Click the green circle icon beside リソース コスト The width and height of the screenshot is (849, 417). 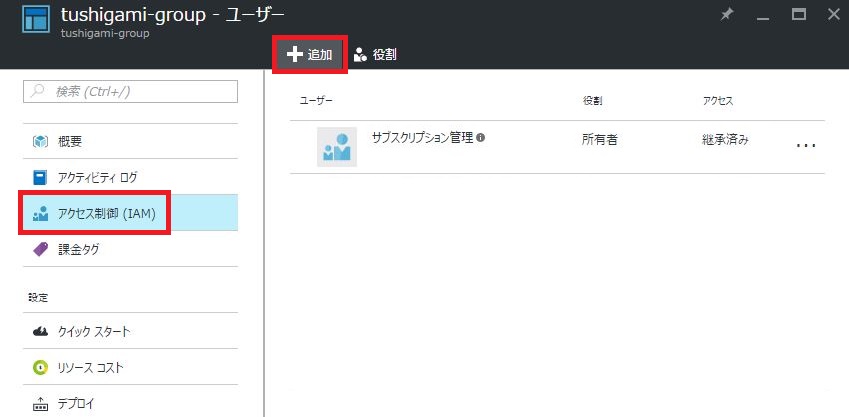tap(41, 368)
